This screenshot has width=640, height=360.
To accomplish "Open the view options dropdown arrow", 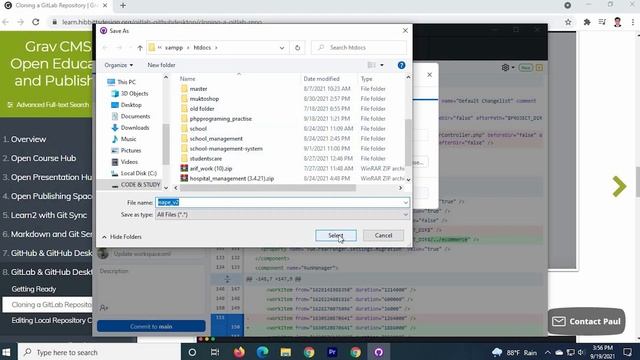I will 382,65.
